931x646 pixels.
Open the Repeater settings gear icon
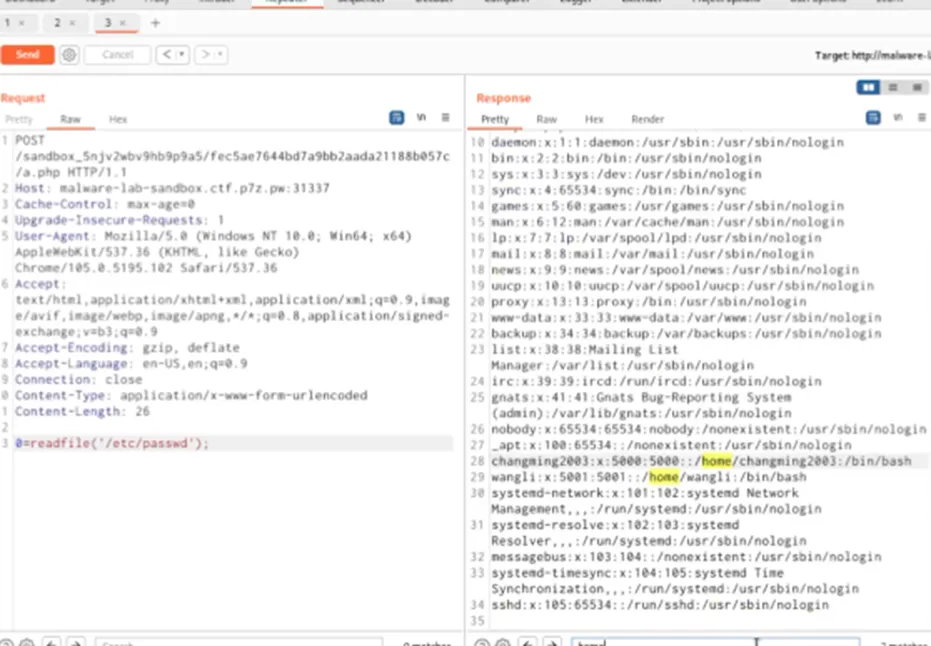pos(69,55)
